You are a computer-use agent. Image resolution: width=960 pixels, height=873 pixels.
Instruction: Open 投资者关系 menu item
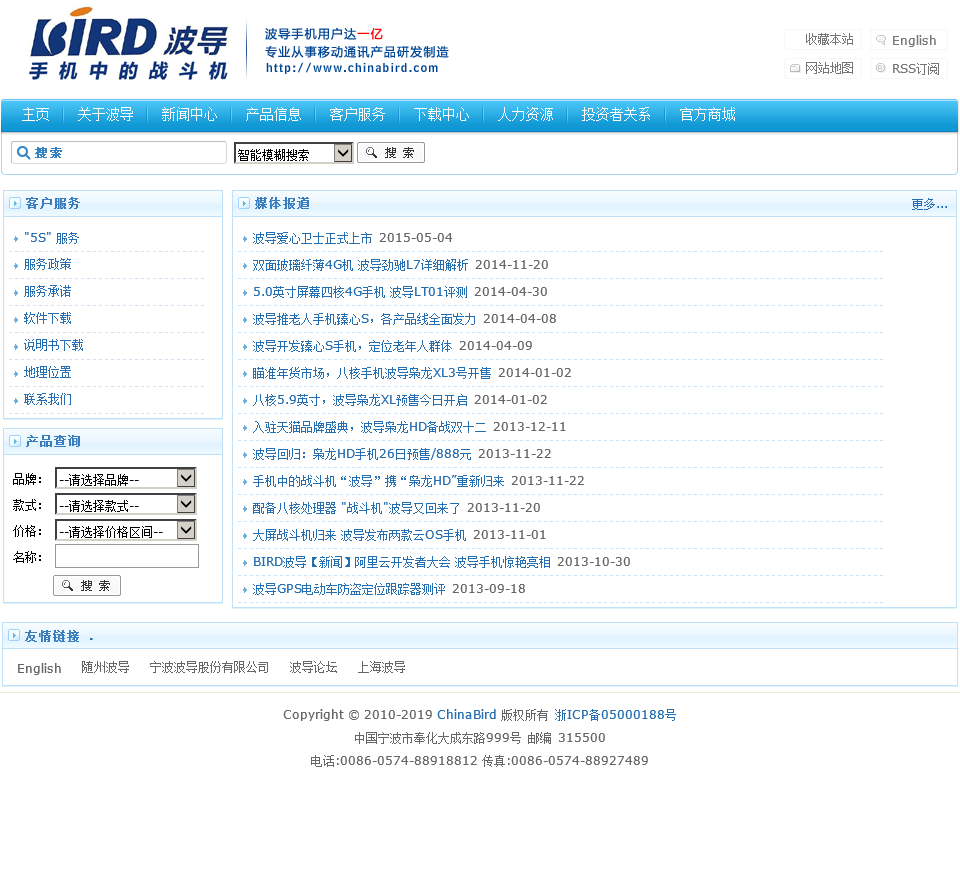click(616, 114)
